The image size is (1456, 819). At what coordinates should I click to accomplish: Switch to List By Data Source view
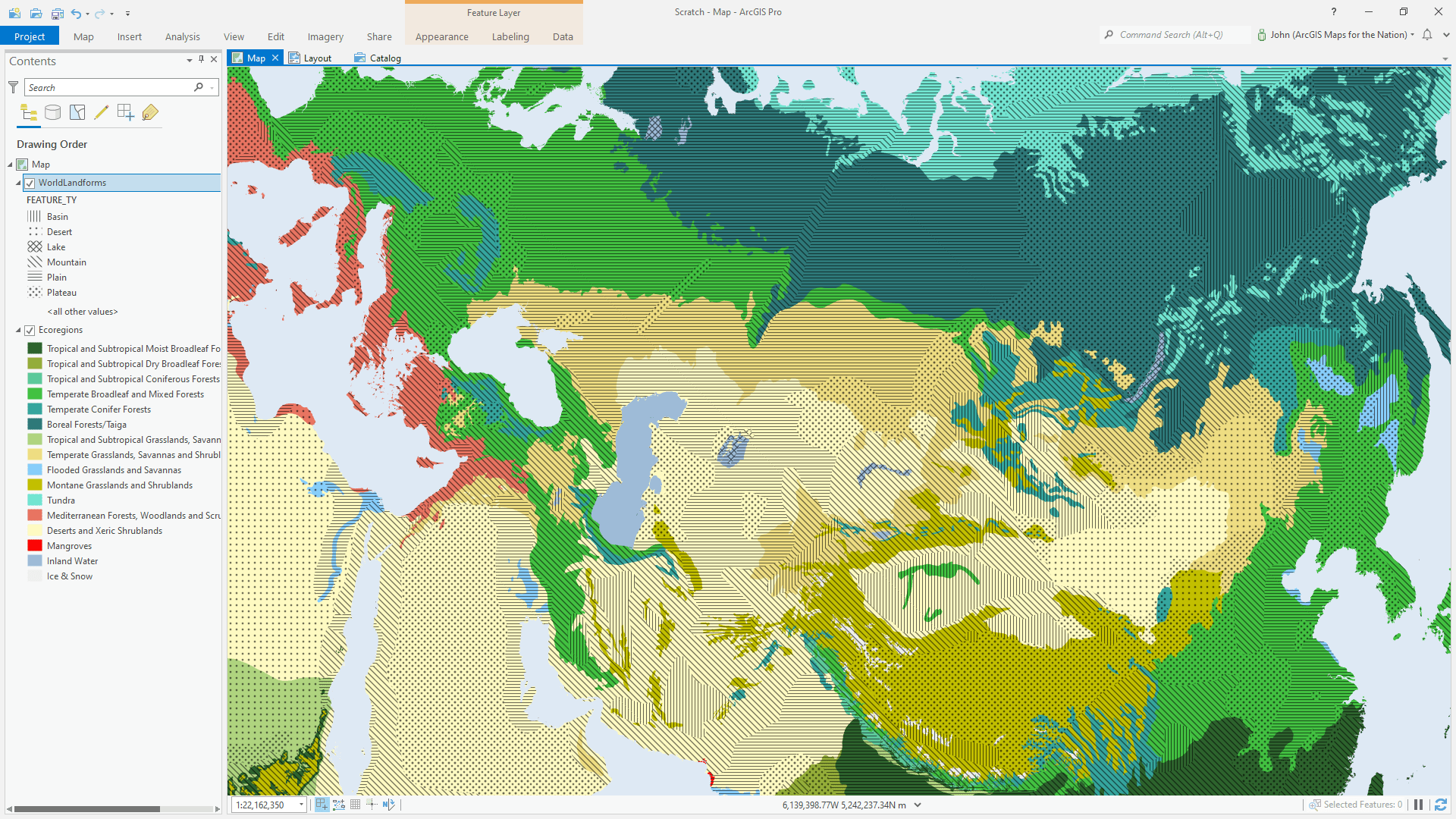(x=52, y=113)
